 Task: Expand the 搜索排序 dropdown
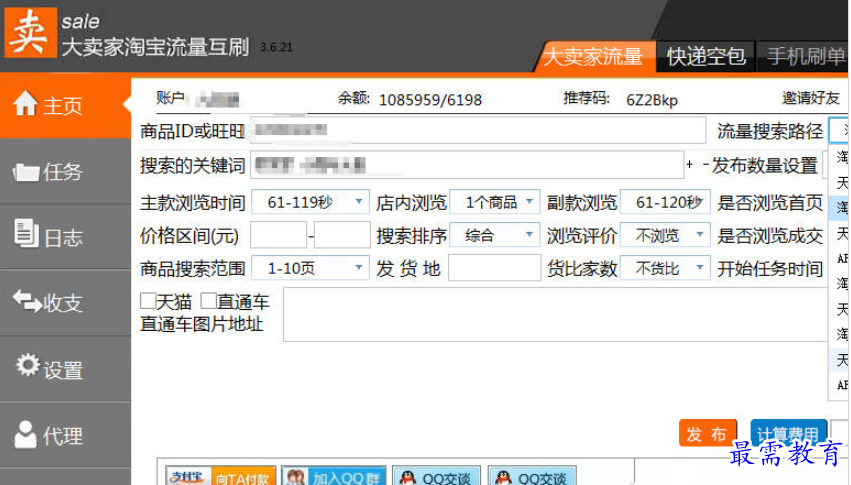coord(495,235)
